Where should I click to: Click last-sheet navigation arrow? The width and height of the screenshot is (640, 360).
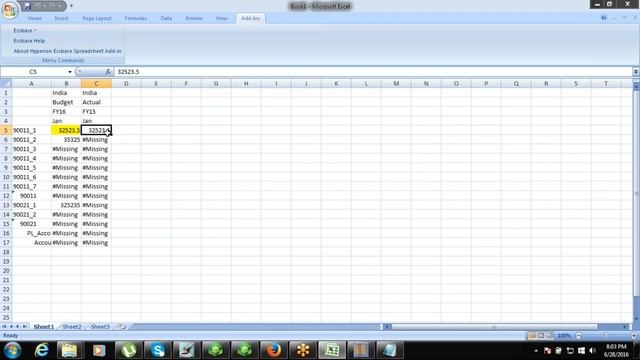click(x=25, y=327)
